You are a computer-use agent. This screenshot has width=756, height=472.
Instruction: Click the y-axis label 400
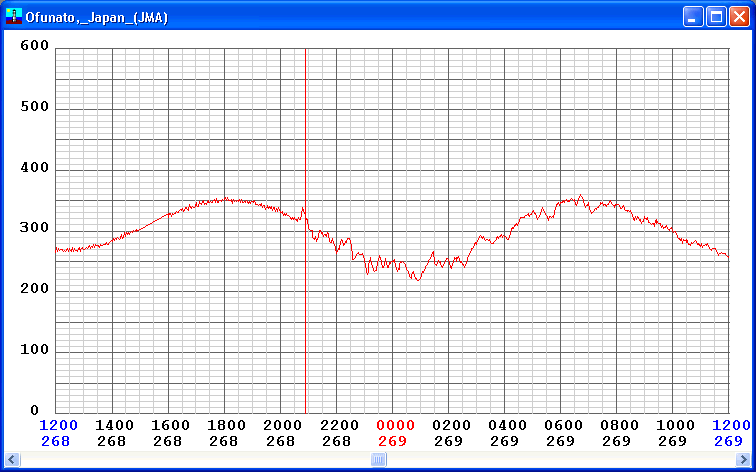[34, 167]
